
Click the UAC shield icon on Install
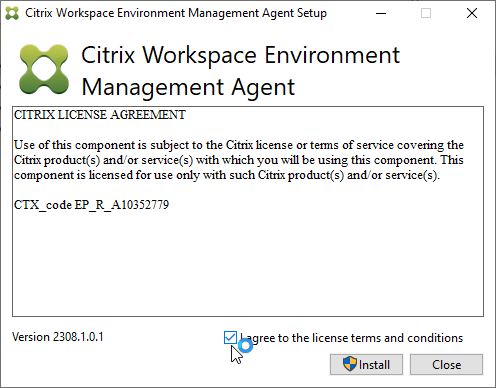coord(350,364)
